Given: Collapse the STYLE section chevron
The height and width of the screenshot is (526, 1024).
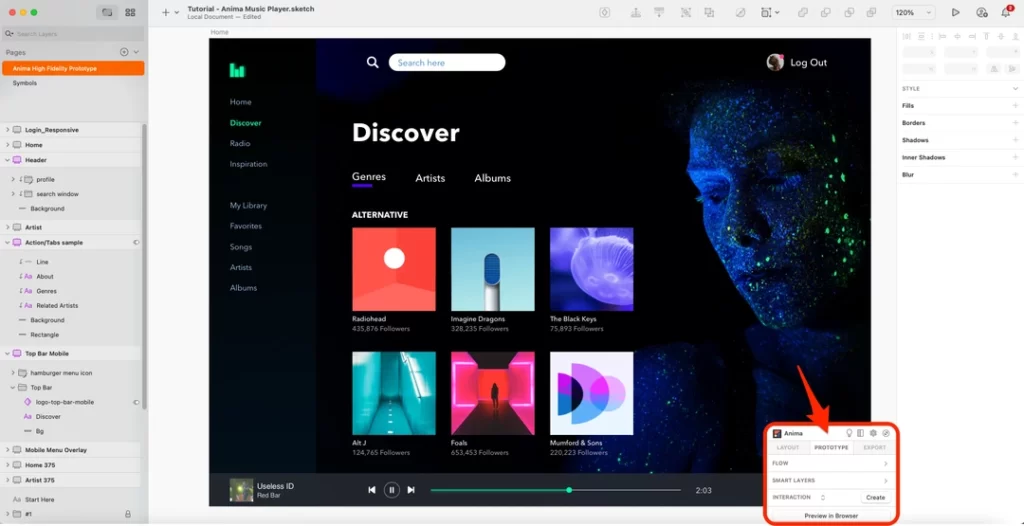Looking at the screenshot, I should click(1015, 88).
